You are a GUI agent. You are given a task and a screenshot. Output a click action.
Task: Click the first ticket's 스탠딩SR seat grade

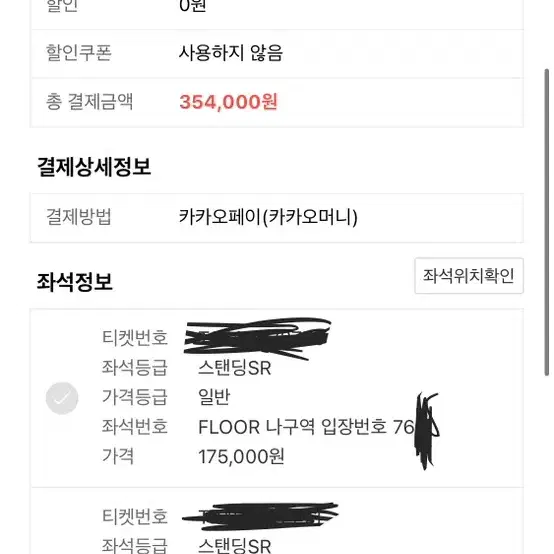coord(235,368)
